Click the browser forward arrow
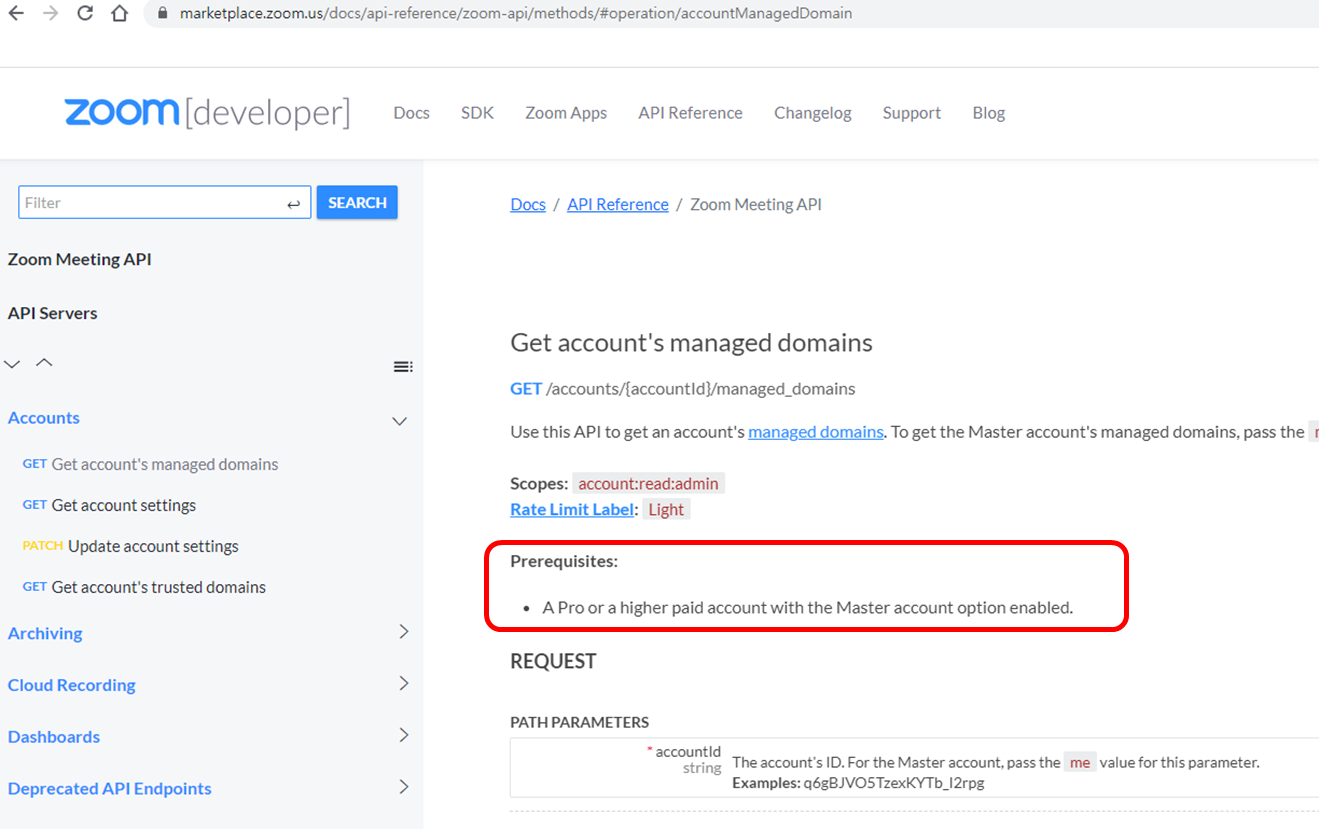 (x=50, y=14)
